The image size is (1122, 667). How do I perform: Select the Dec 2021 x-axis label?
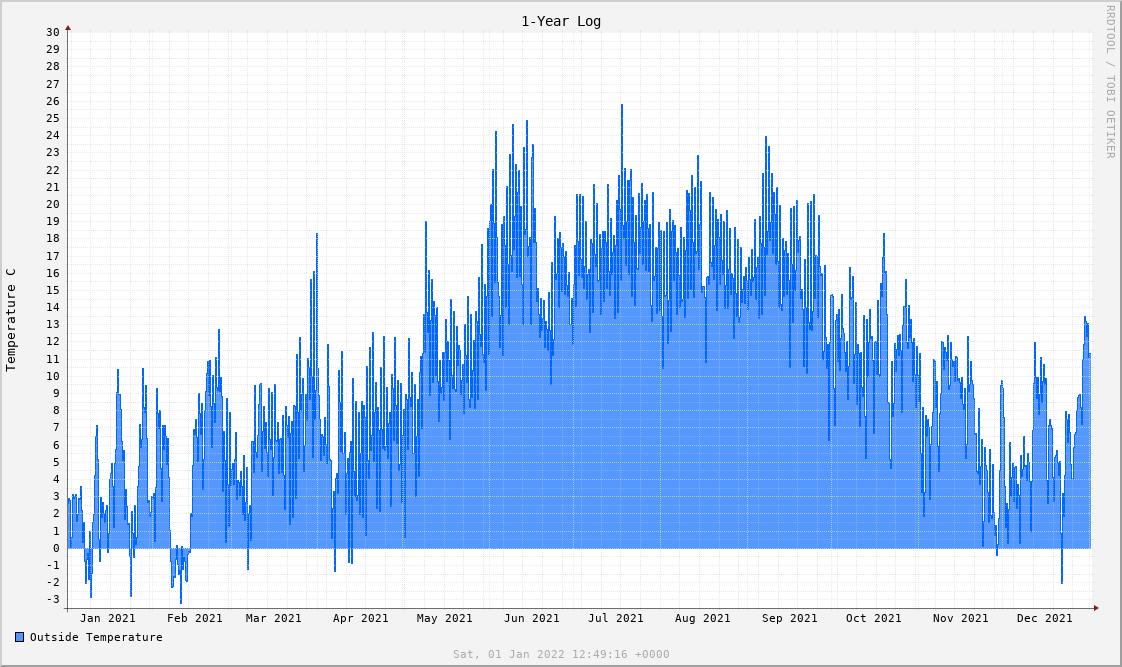click(x=1045, y=618)
